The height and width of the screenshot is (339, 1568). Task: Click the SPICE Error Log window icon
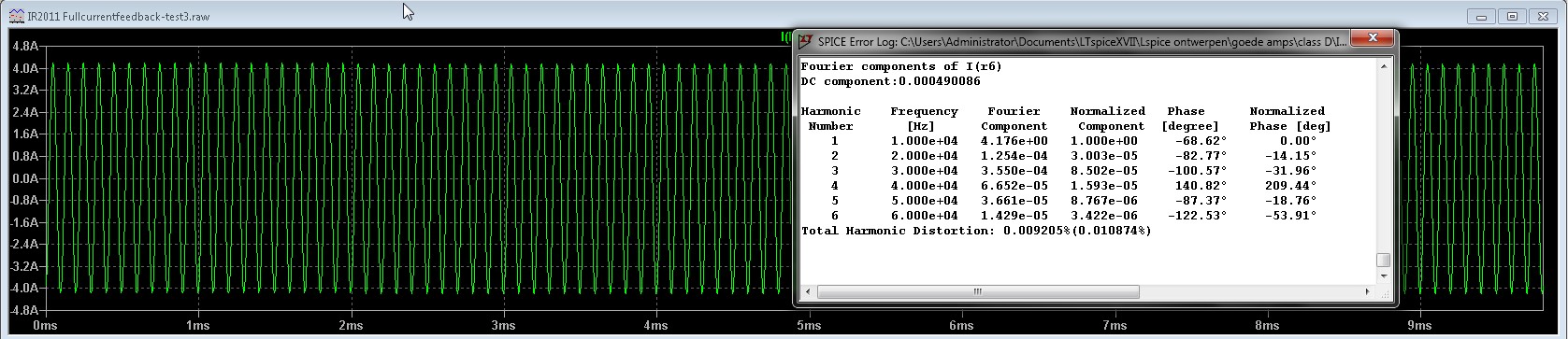click(x=805, y=41)
